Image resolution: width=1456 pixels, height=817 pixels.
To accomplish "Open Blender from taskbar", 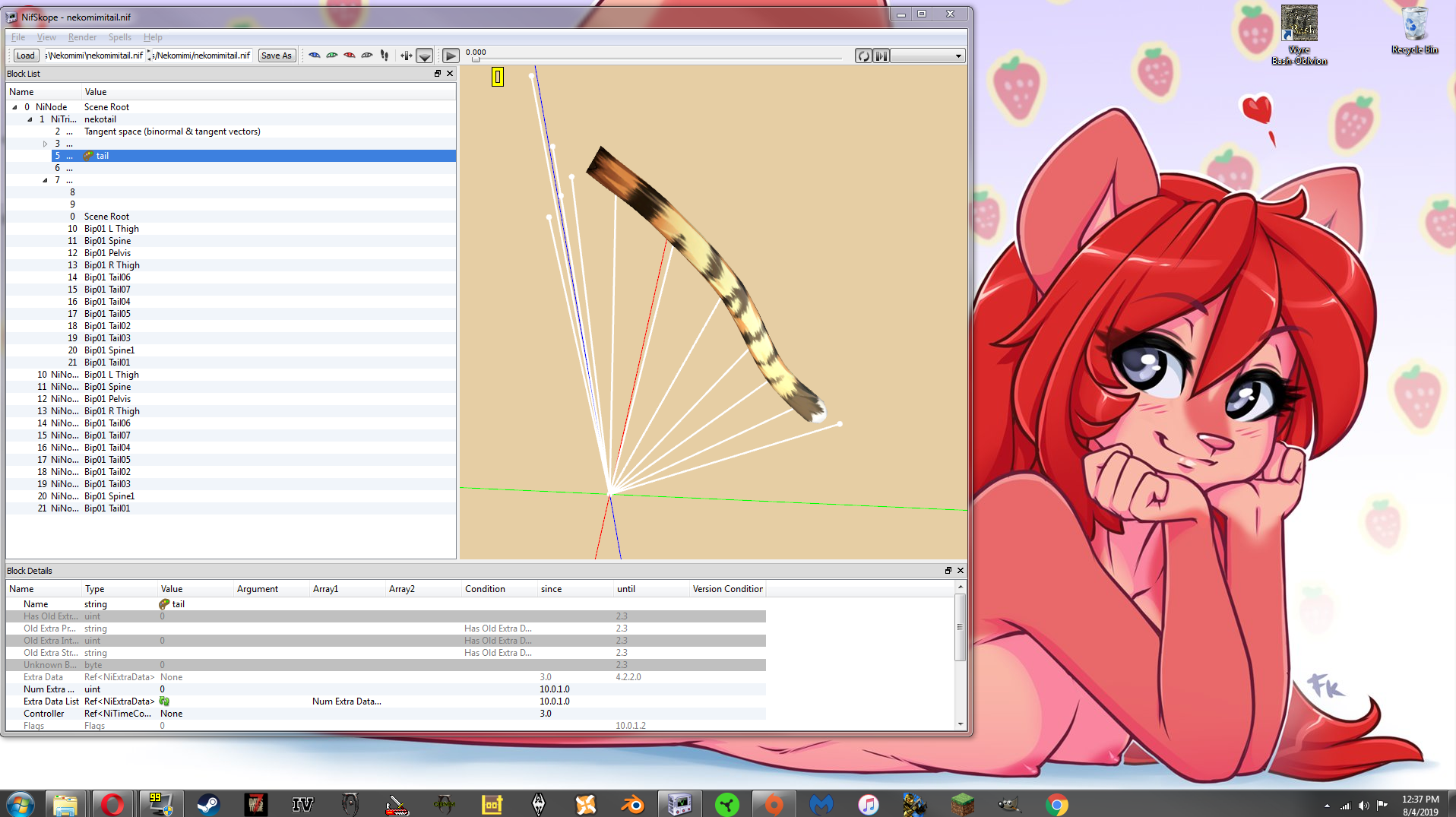I will pos(633,804).
